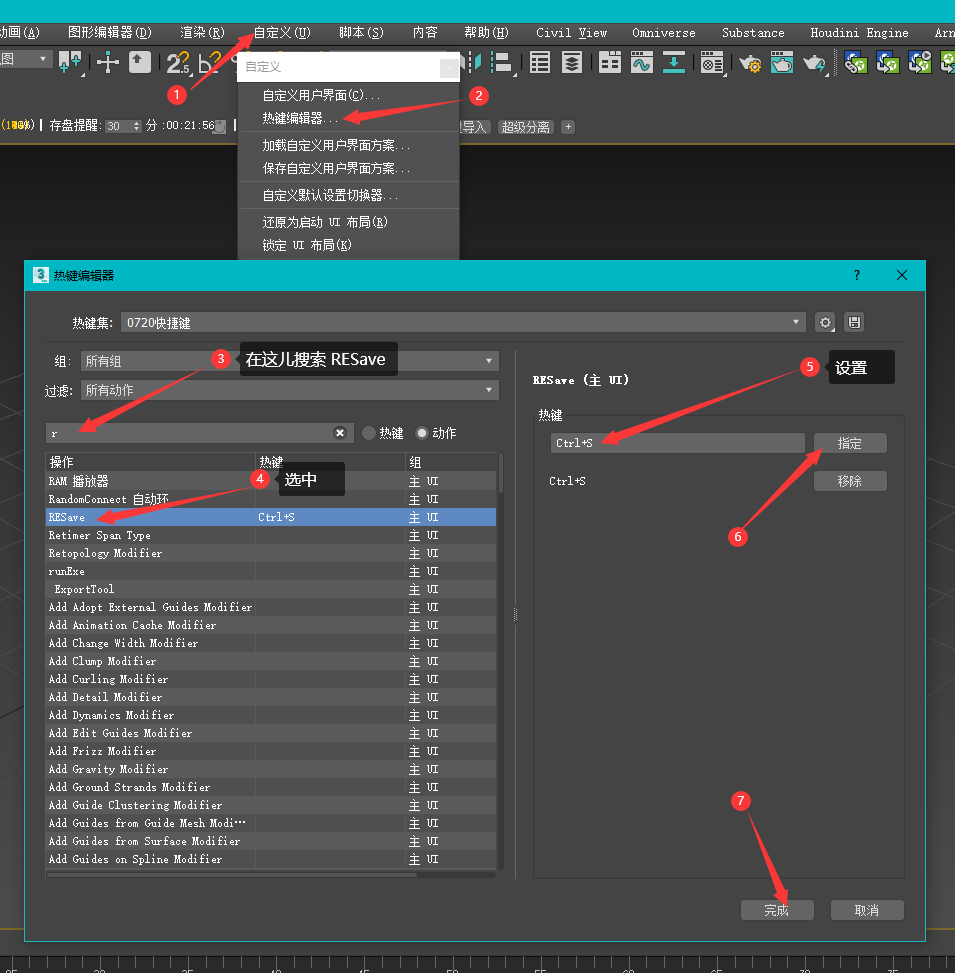Click the 移除 remove button

(850, 481)
